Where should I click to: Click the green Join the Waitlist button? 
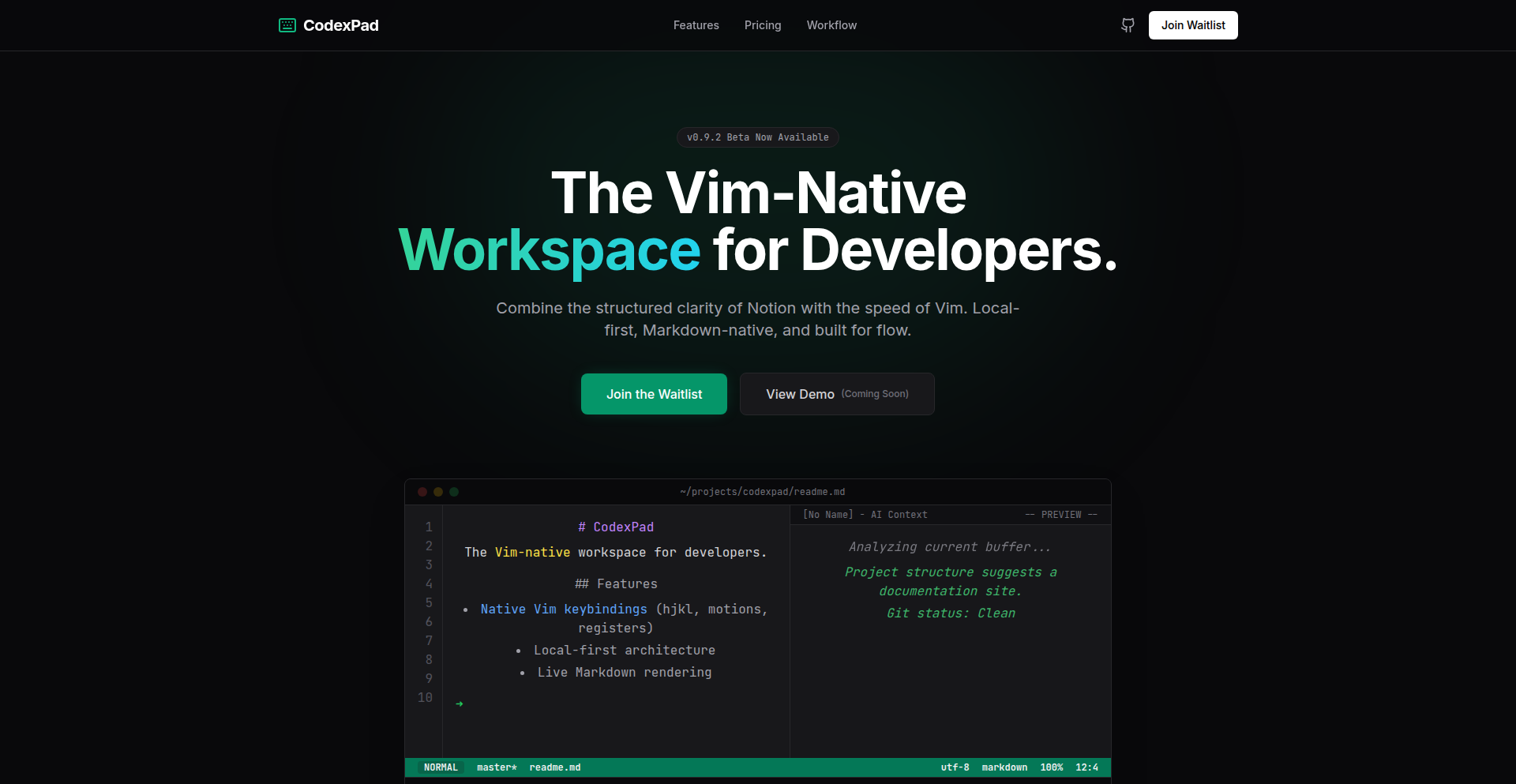653,394
